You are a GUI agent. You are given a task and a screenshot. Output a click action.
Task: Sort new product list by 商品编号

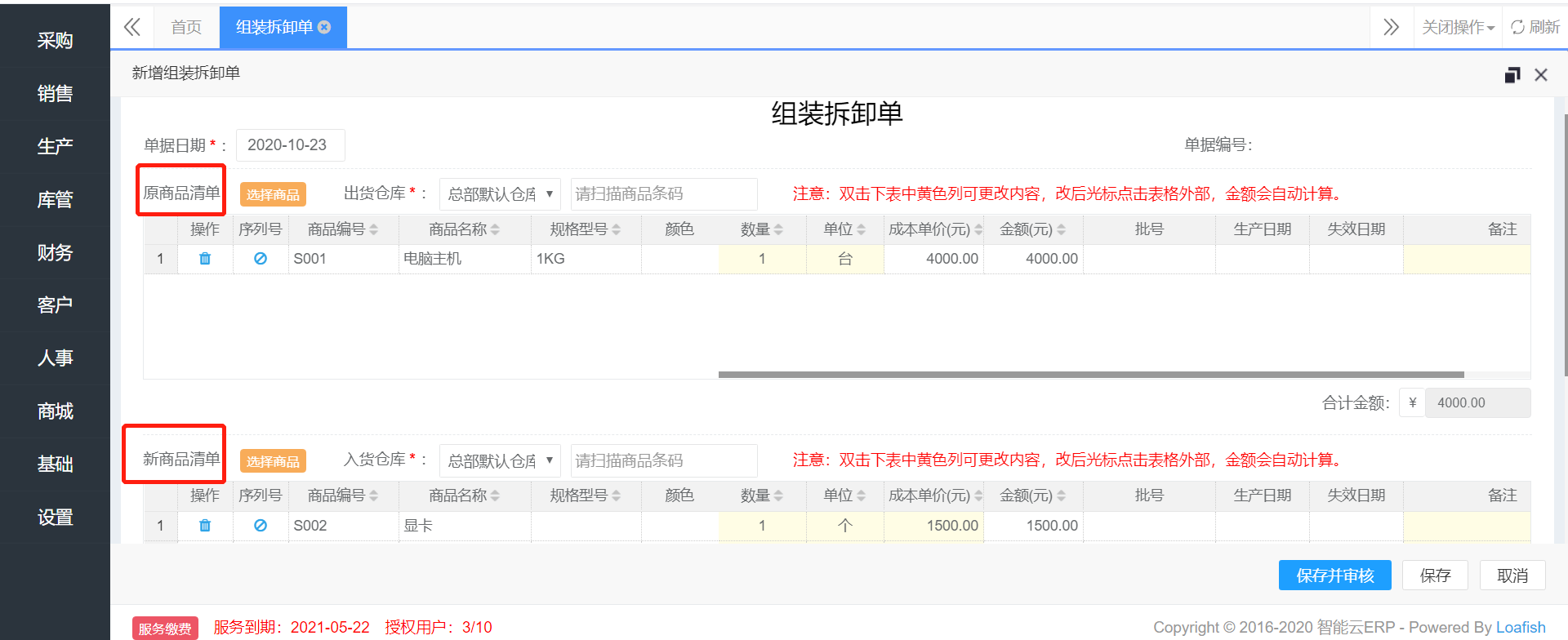[x=374, y=496]
